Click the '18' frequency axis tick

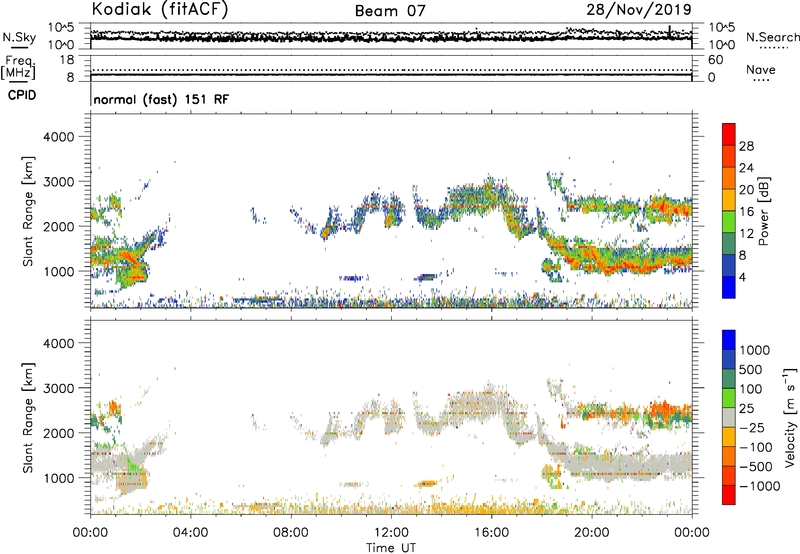click(x=67, y=60)
